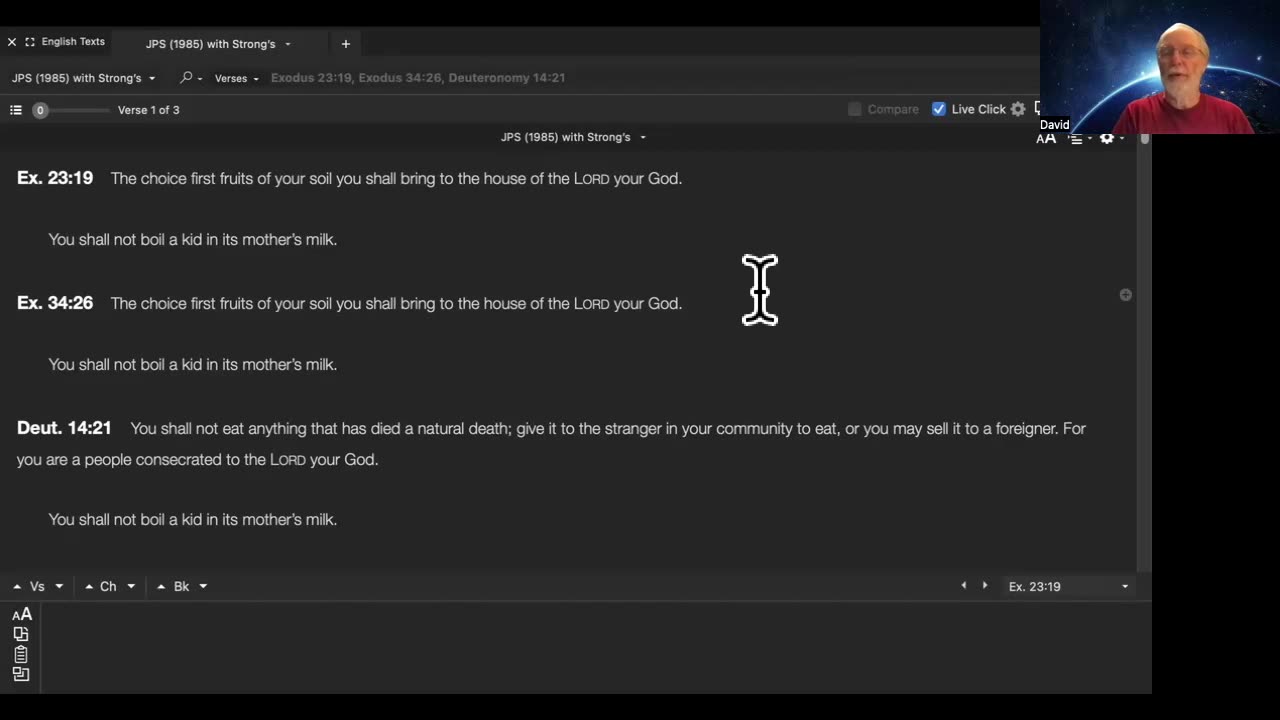
Task: Click the copy pages icon in lower pane
Action: (21, 634)
